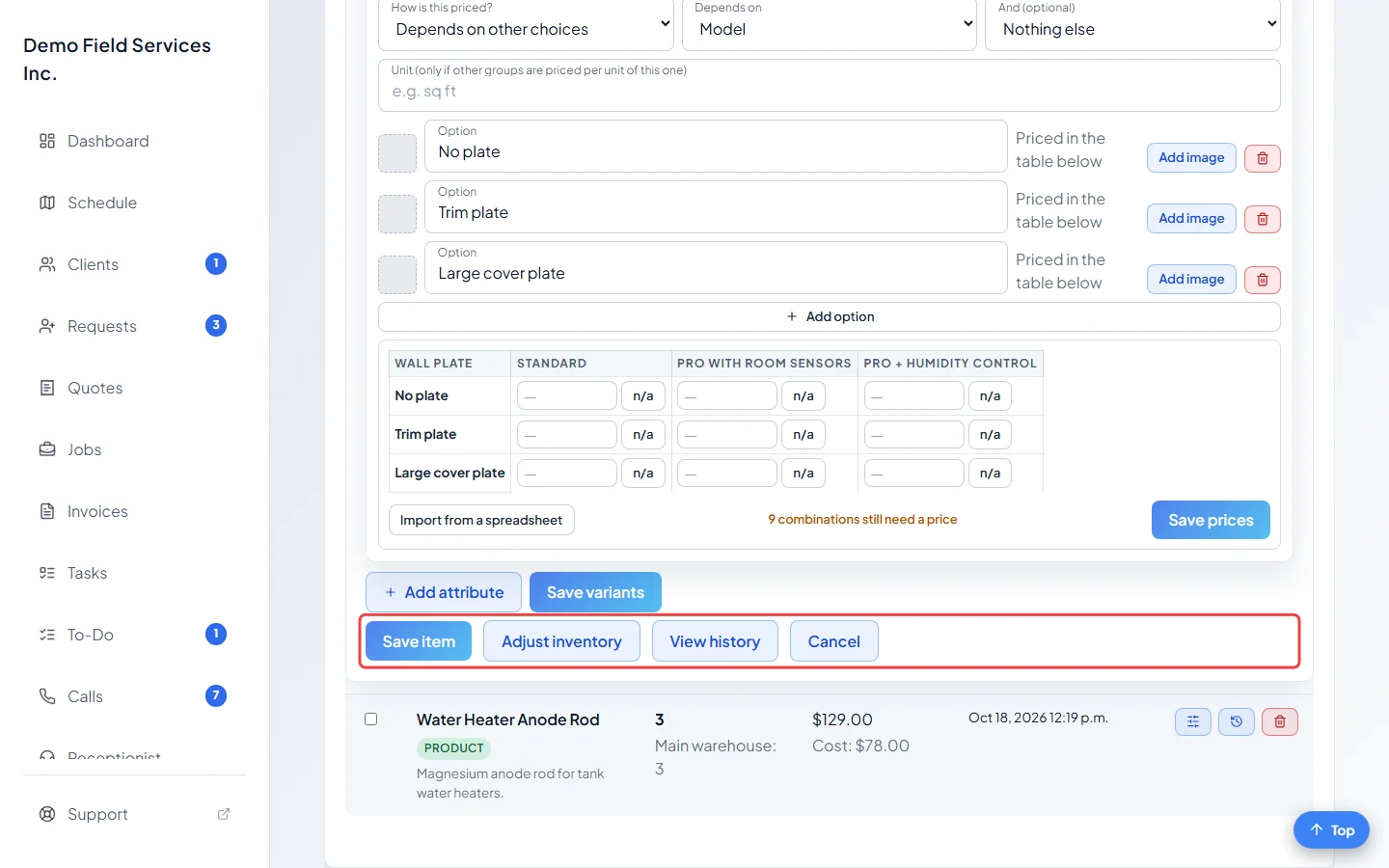The height and width of the screenshot is (868, 1389).
Task: Click the To-Do checklist icon
Action: coord(47,635)
